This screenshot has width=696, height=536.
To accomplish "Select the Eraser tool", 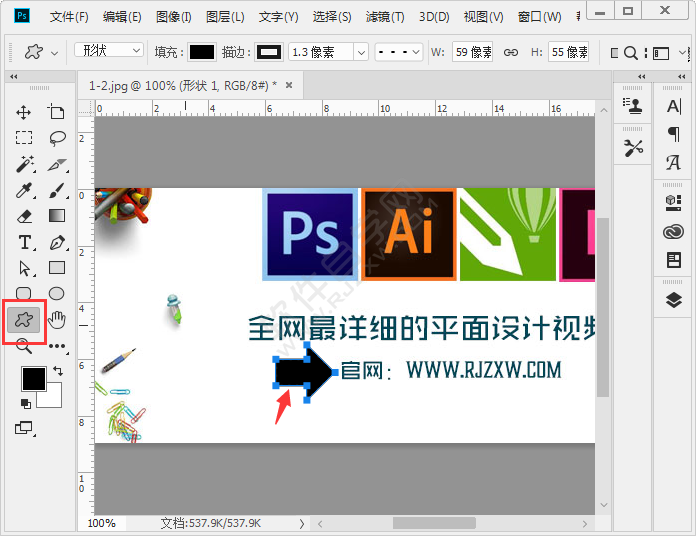I will (x=24, y=216).
